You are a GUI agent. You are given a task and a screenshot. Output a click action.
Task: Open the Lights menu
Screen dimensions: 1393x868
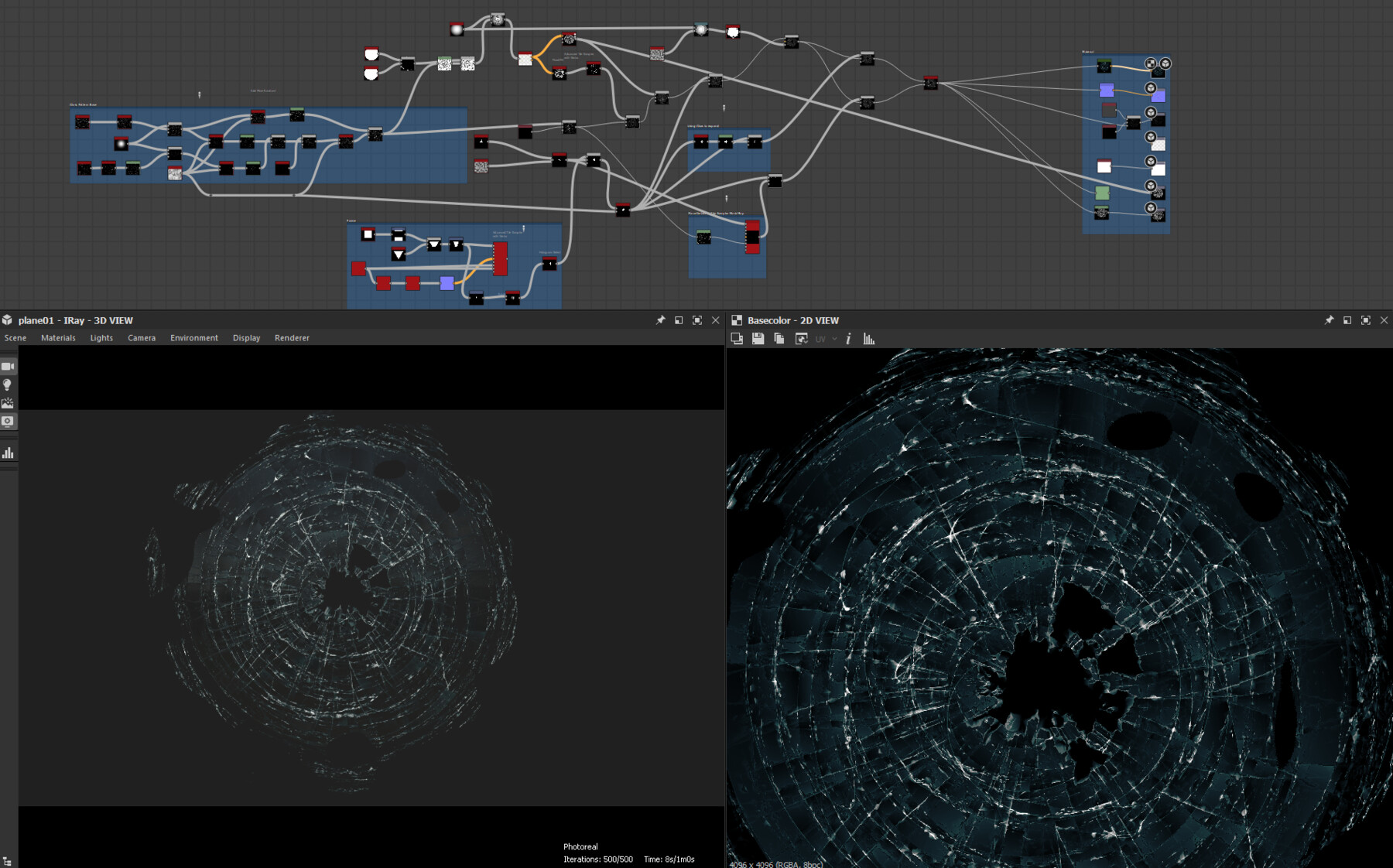point(101,338)
